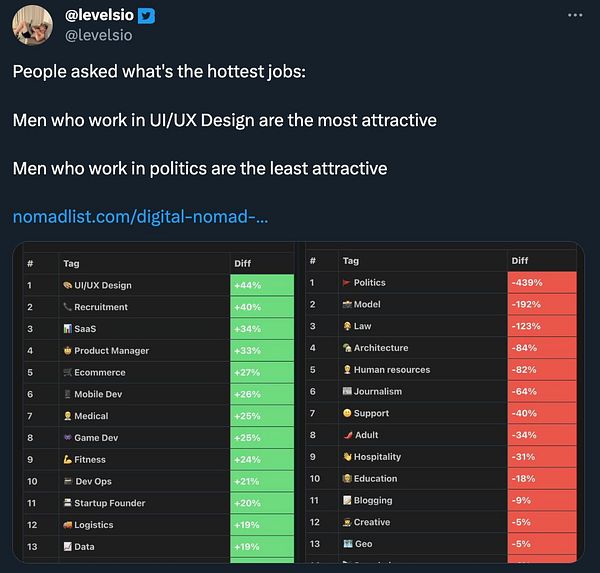Open the three-dot more options menu
Image resolution: width=600 pixels, height=573 pixels.
pyautogui.click(x=574, y=16)
